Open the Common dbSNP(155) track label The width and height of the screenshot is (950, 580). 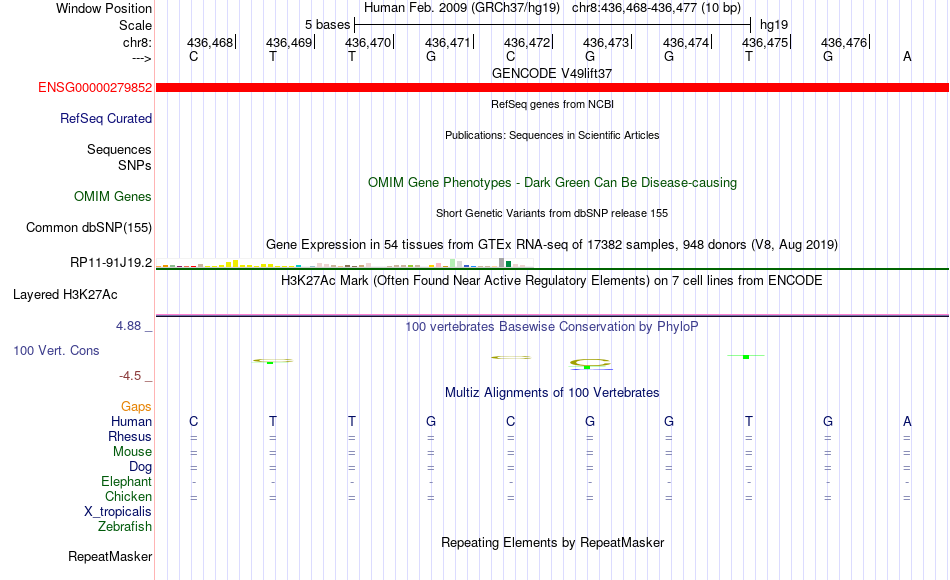coord(89,228)
